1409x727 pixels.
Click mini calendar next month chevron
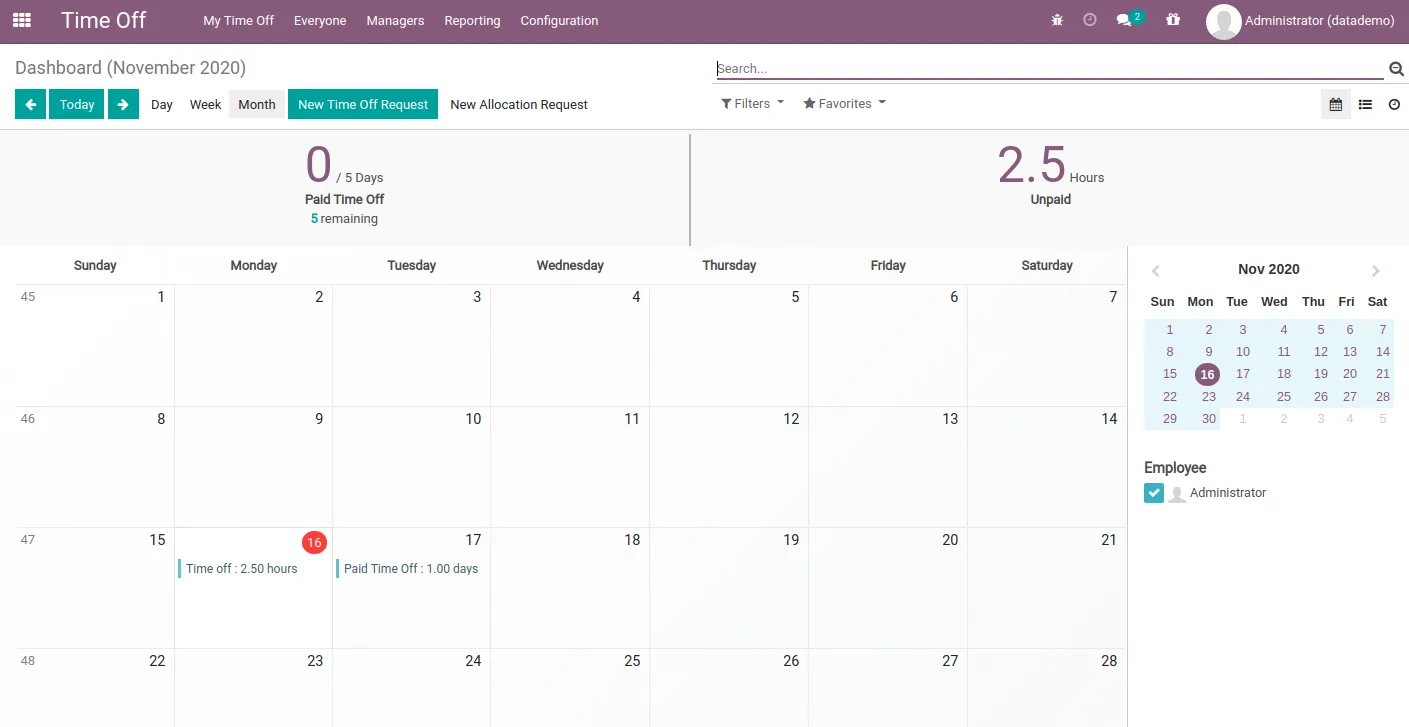pyautogui.click(x=1376, y=270)
